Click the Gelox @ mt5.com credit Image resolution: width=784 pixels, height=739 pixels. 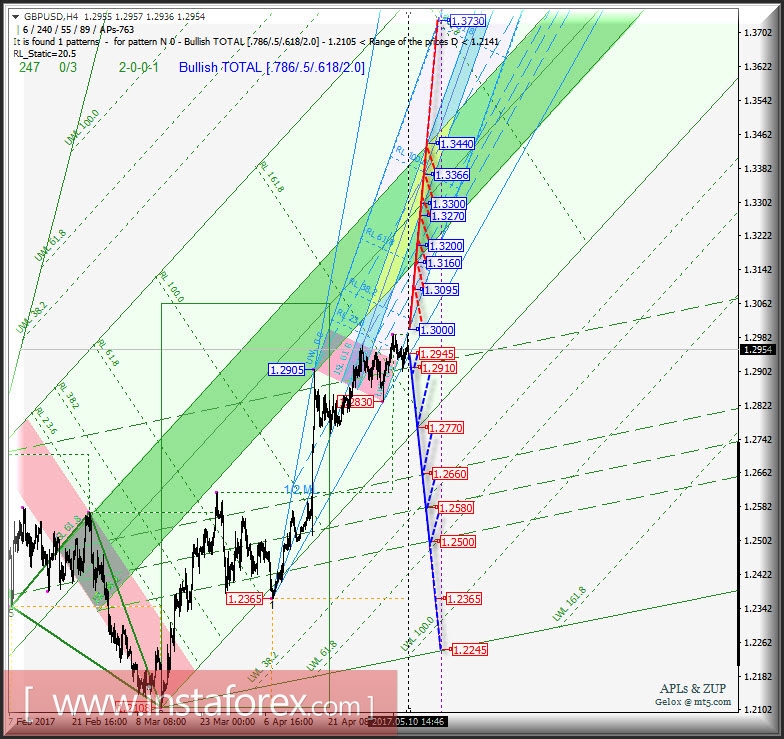click(693, 702)
